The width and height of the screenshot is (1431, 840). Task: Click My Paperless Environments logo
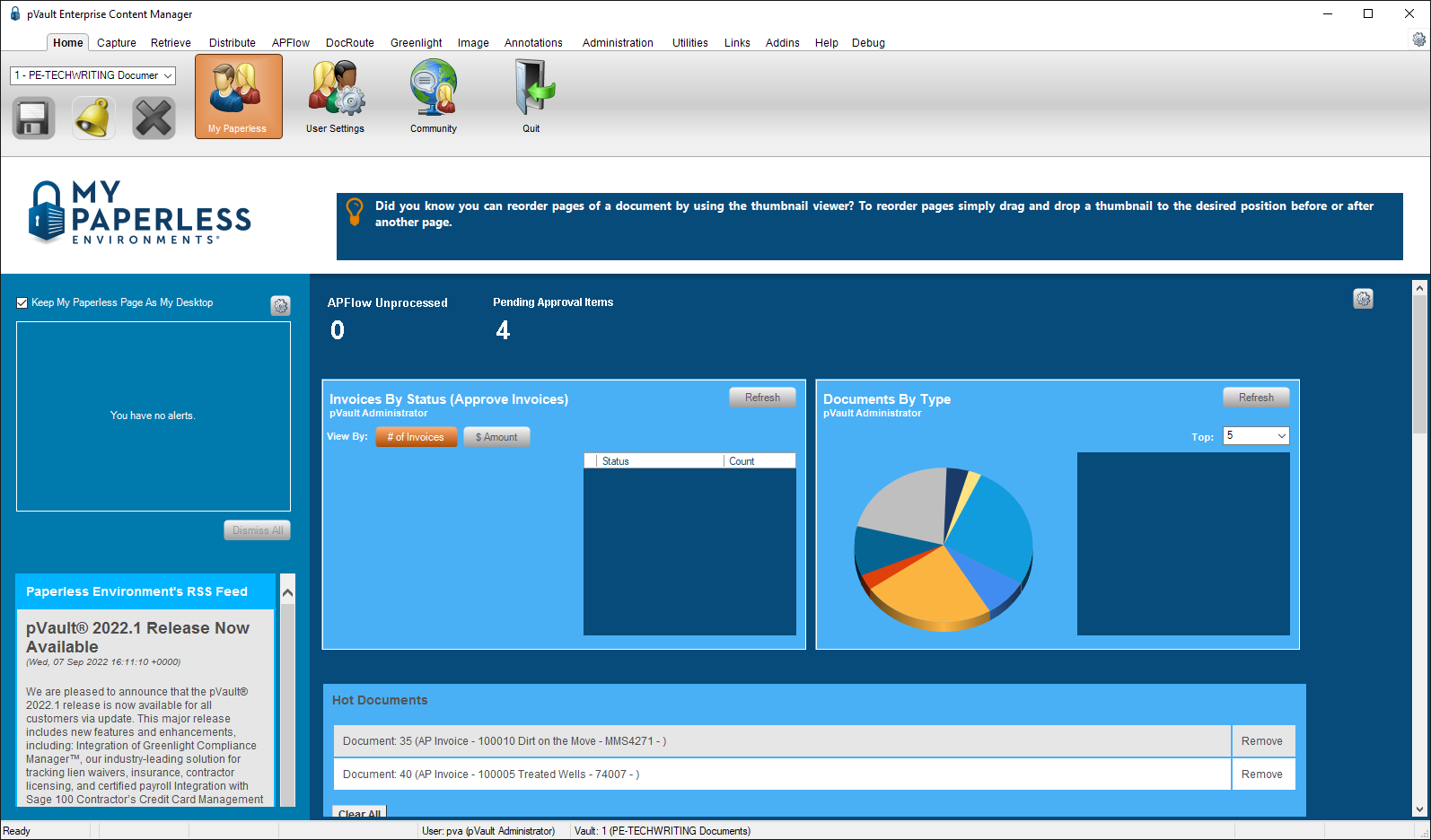140,213
